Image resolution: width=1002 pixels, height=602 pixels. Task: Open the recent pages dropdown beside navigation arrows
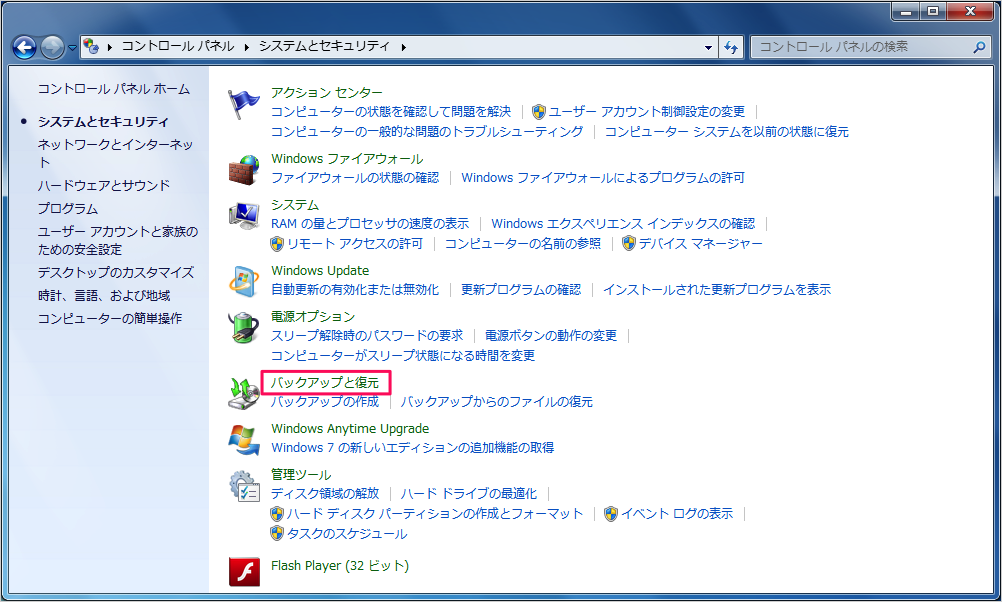[x=72, y=47]
